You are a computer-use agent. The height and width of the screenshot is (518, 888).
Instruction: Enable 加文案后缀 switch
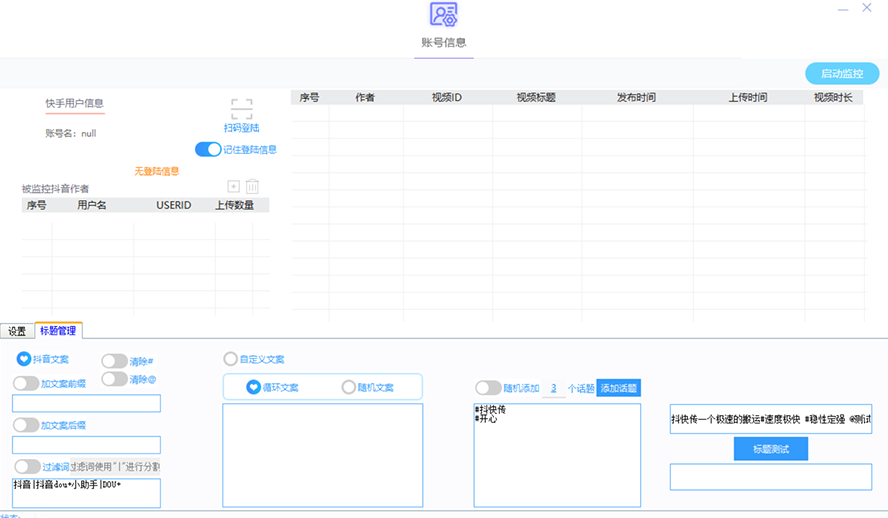pos(26,425)
